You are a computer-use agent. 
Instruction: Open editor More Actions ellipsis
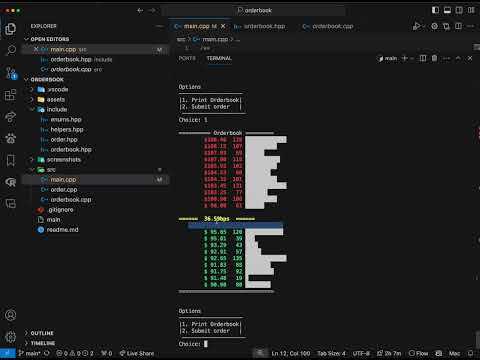coord(470,26)
